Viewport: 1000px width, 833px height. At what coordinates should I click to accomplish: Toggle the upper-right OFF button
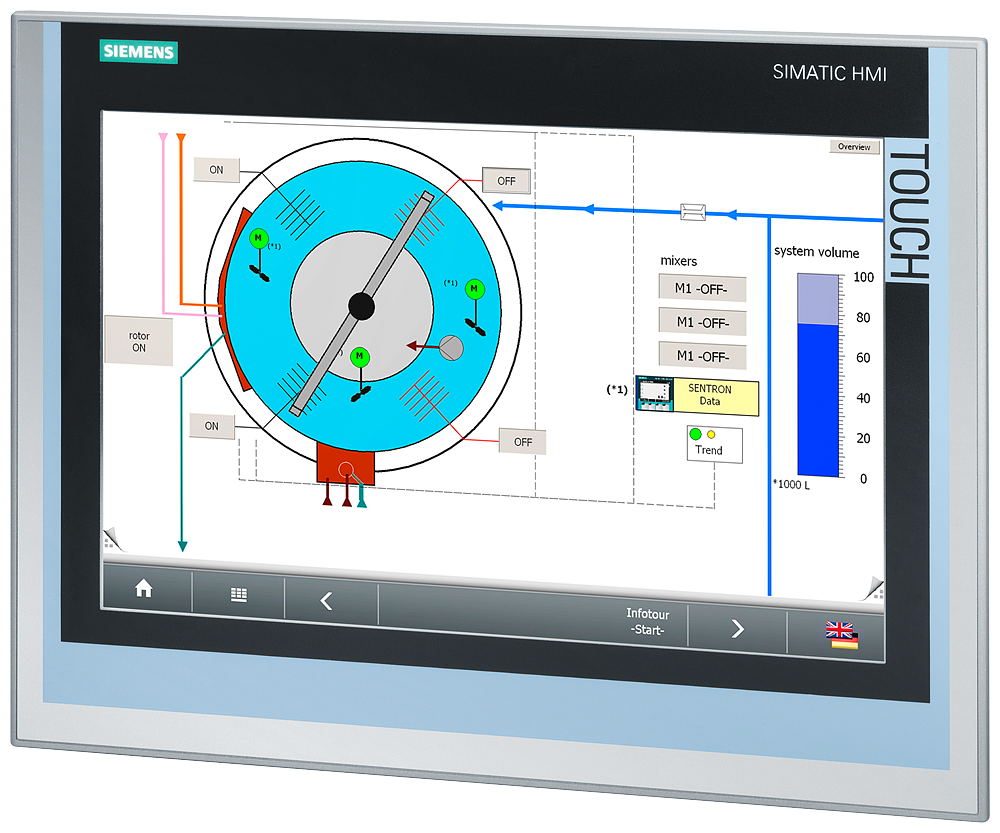tap(506, 181)
